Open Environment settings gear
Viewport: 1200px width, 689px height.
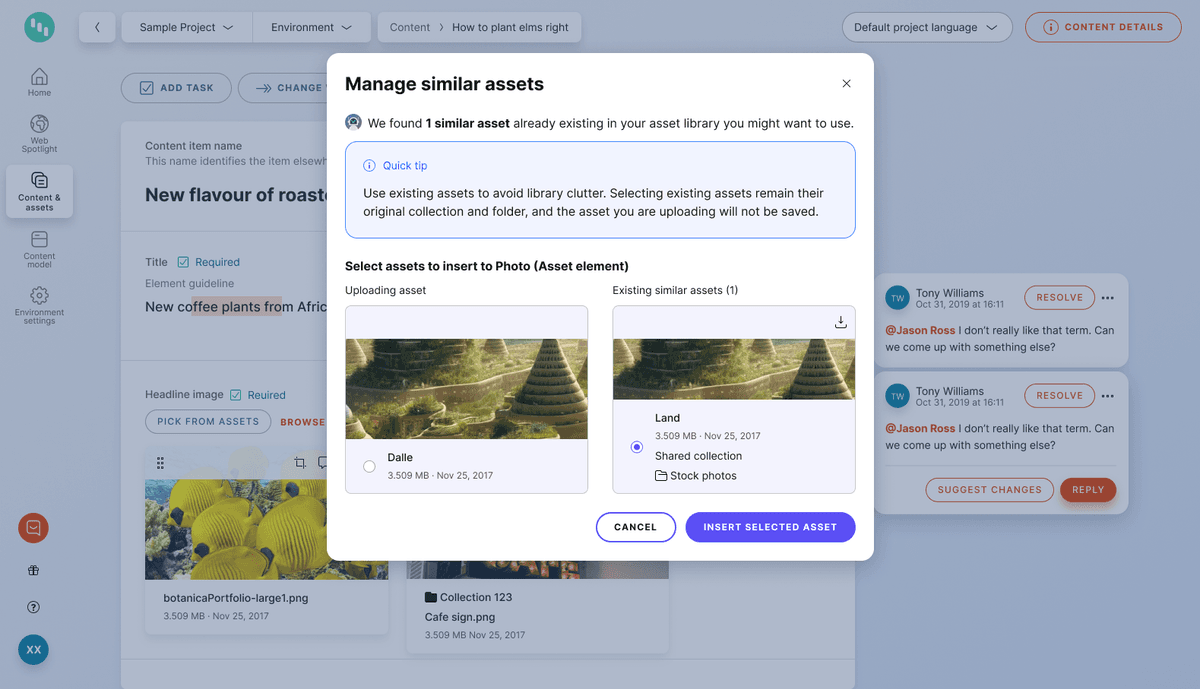click(39, 304)
